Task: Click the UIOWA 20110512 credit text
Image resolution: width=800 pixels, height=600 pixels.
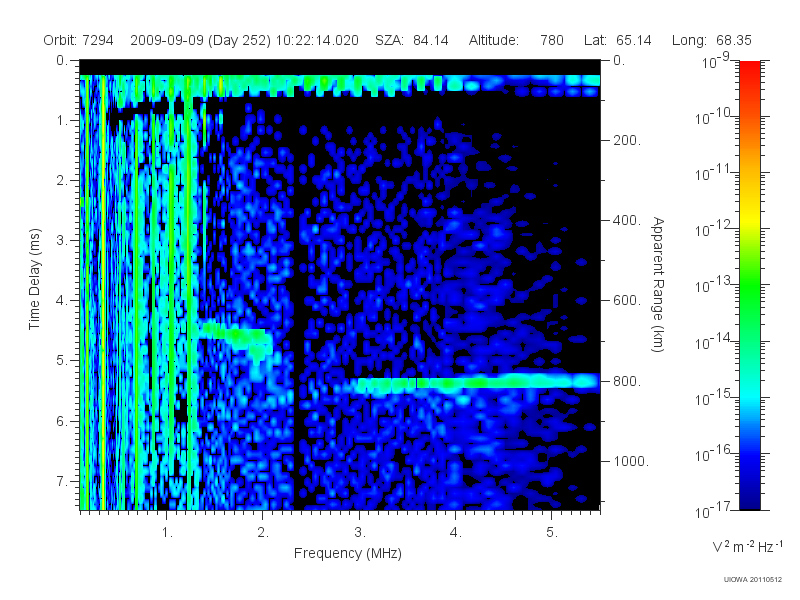Action: click(753, 580)
